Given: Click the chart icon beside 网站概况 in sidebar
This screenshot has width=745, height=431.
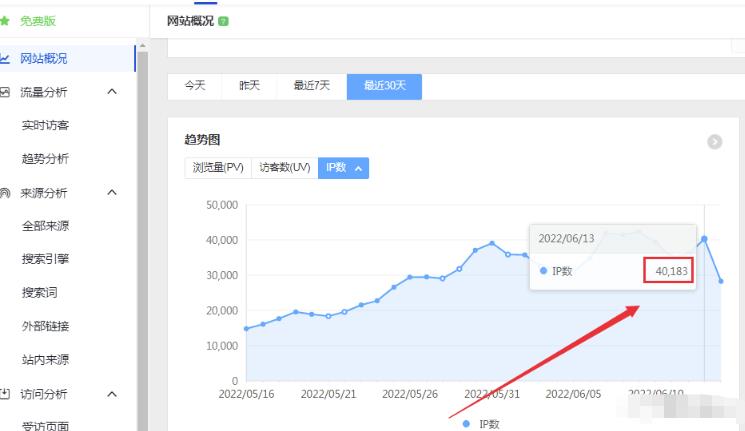Looking at the screenshot, I should pyautogui.click(x=4, y=59).
